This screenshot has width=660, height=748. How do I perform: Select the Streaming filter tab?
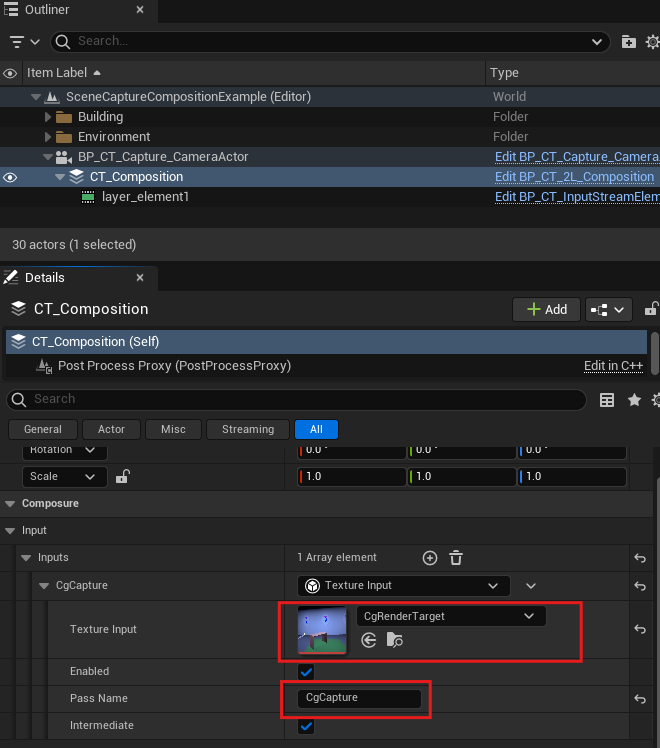[x=247, y=429]
